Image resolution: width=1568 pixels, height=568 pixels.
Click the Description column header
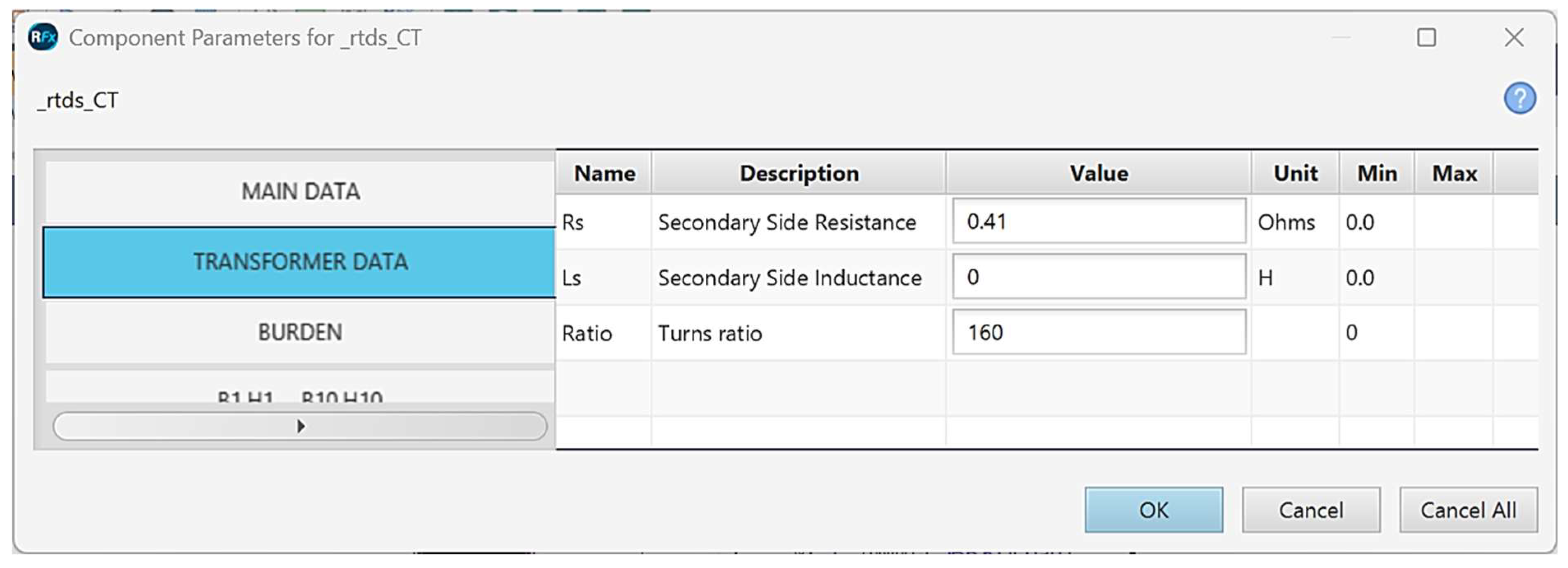coord(799,174)
